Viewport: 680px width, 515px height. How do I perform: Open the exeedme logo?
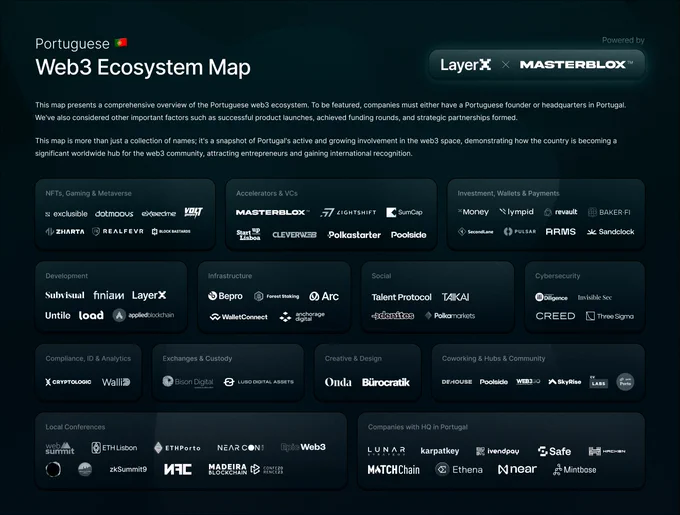pos(159,214)
